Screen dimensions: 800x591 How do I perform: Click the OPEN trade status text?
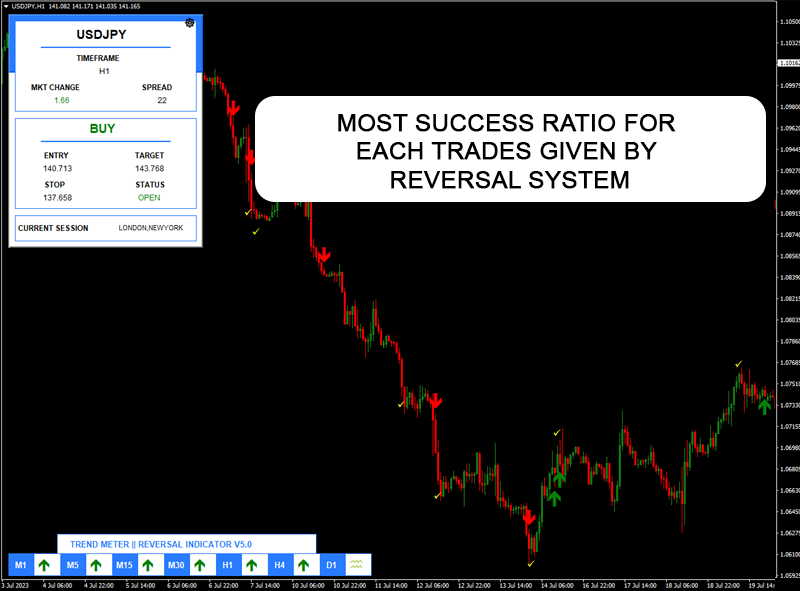149,198
